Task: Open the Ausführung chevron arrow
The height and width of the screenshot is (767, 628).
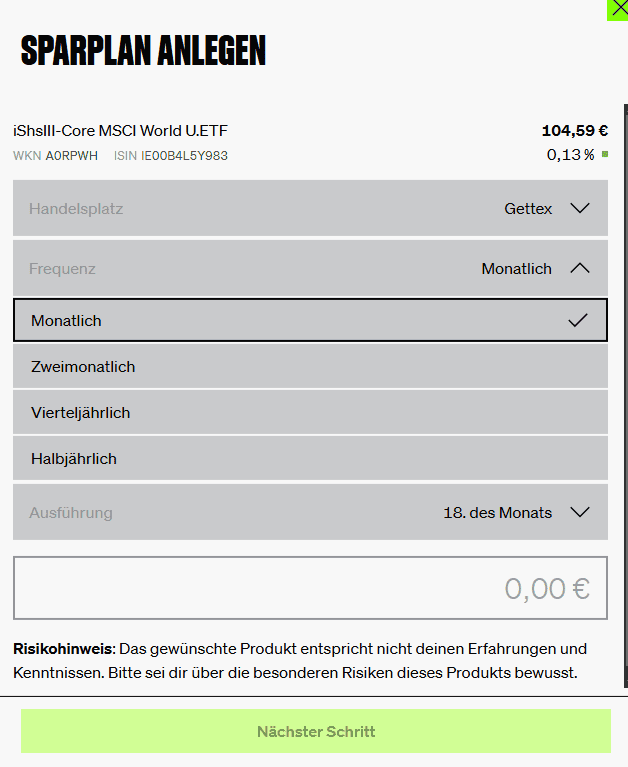Action: (580, 512)
